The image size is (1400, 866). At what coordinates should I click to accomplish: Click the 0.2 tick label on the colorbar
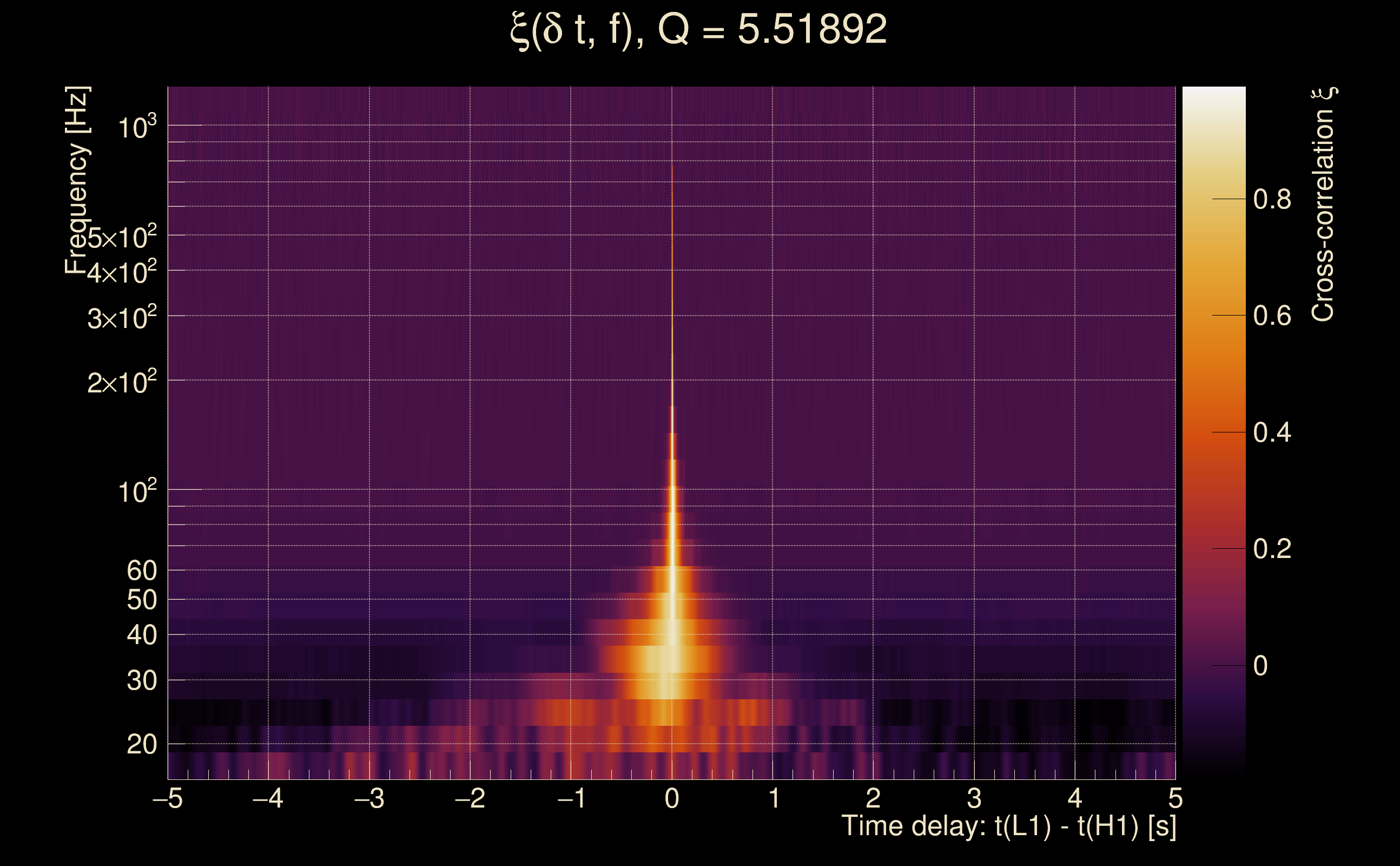[1272, 549]
